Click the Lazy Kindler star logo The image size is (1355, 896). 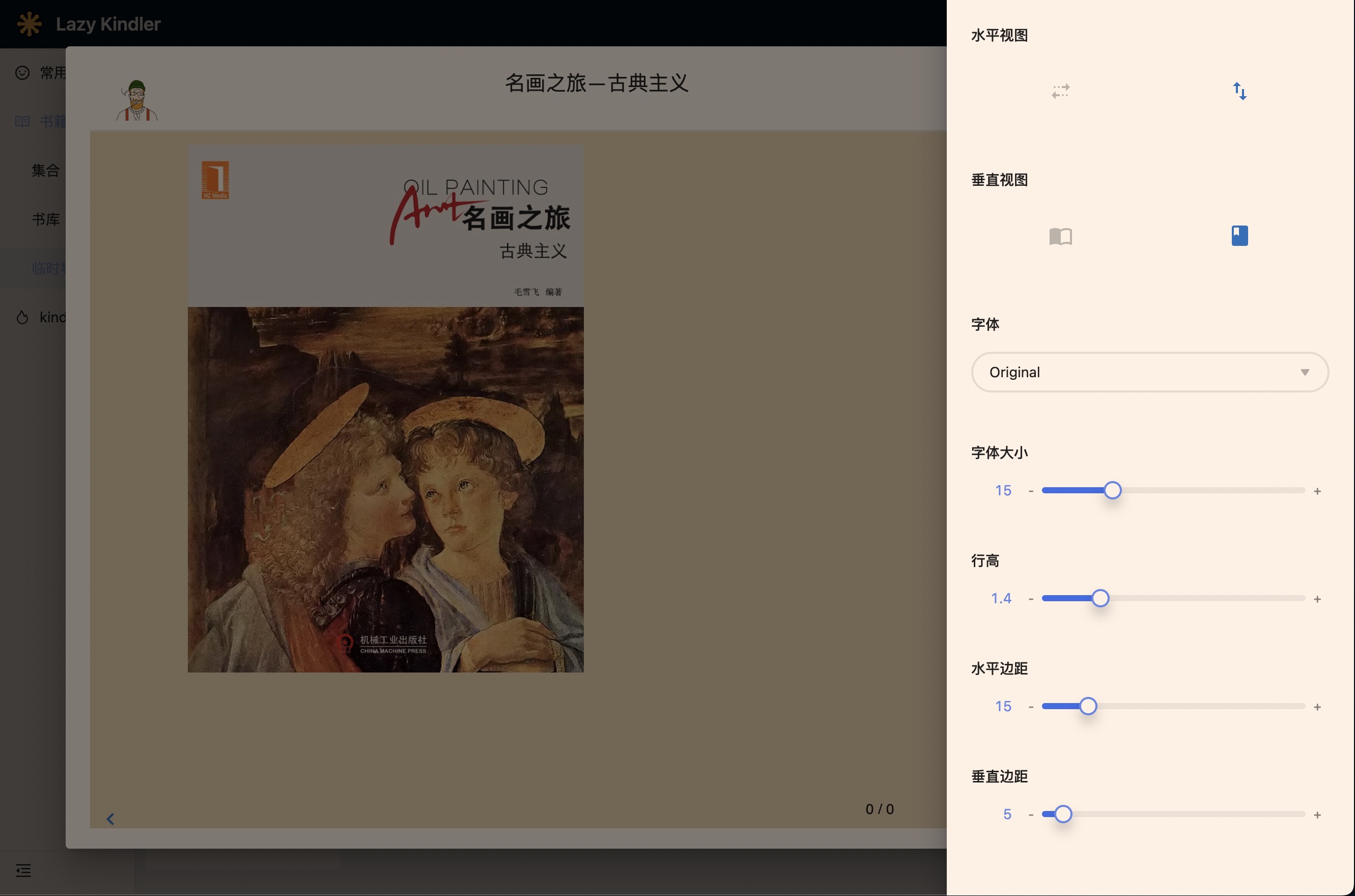pyautogui.click(x=29, y=24)
